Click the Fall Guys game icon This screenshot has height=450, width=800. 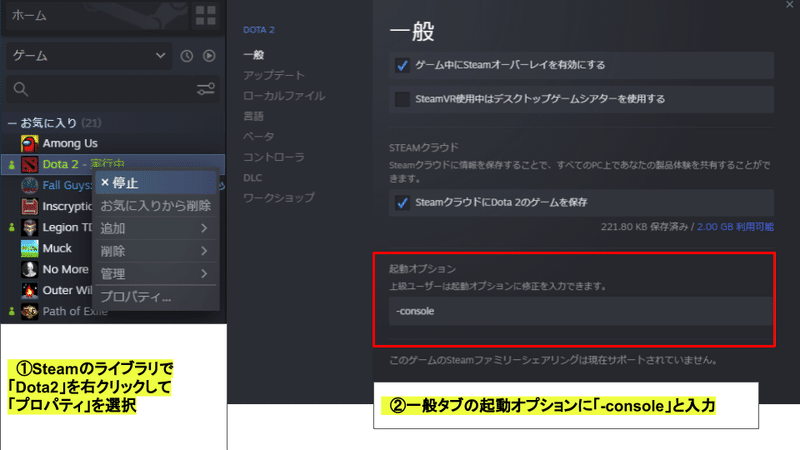(30, 185)
